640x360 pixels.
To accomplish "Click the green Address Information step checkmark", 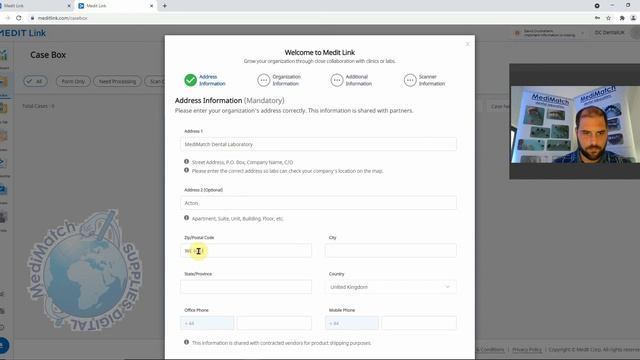I will pyautogui.click(x=190, y=80).
